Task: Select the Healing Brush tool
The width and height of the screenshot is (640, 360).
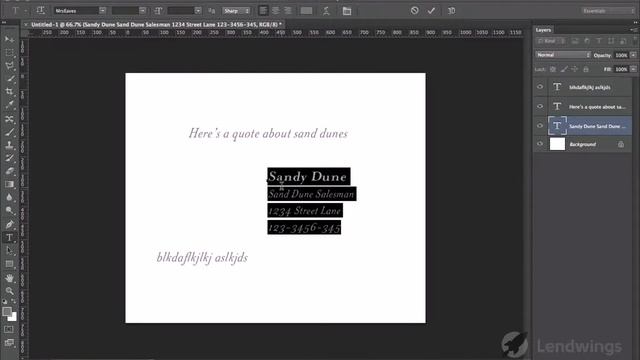Action: tap(9, 119)
